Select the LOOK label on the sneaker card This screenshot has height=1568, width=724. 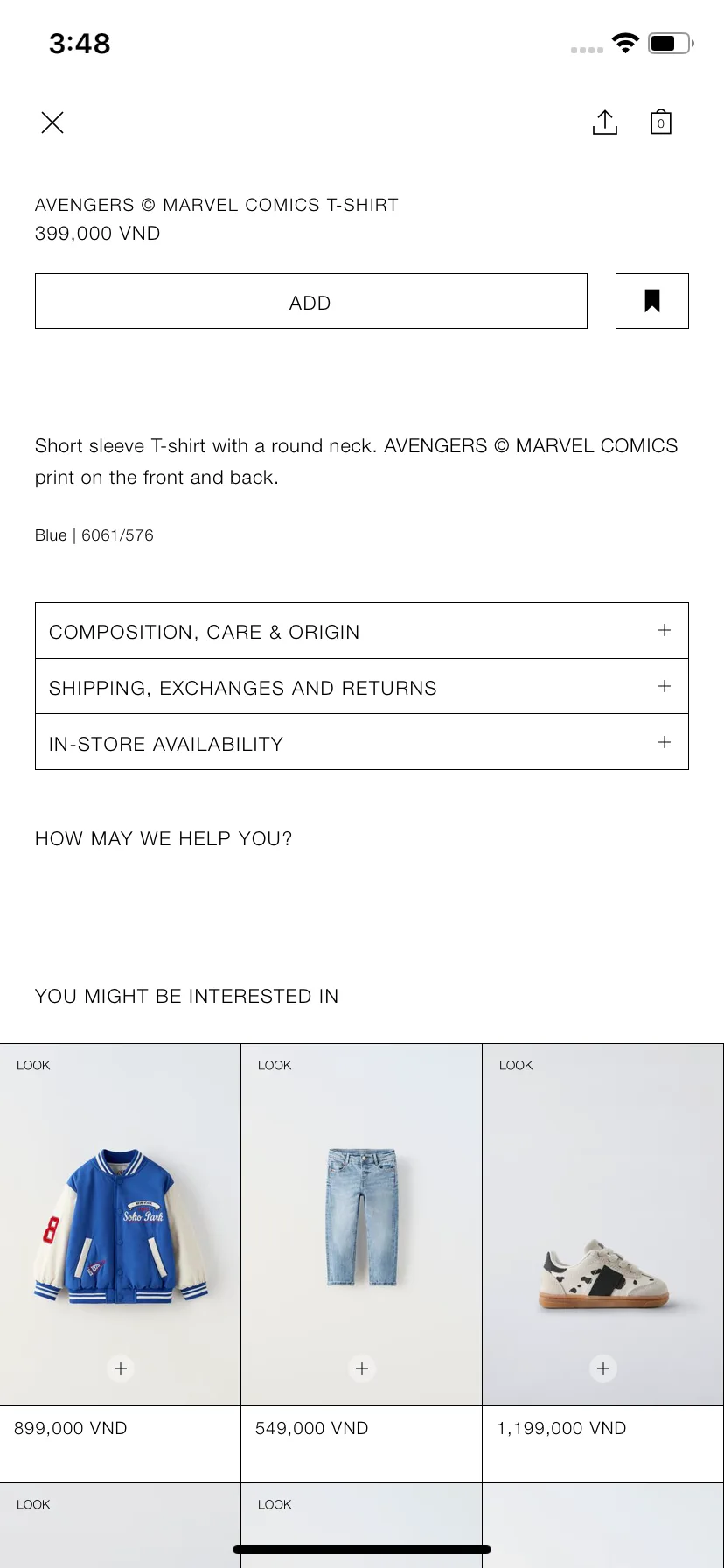pyautogui.click(x=516, y=1065)
